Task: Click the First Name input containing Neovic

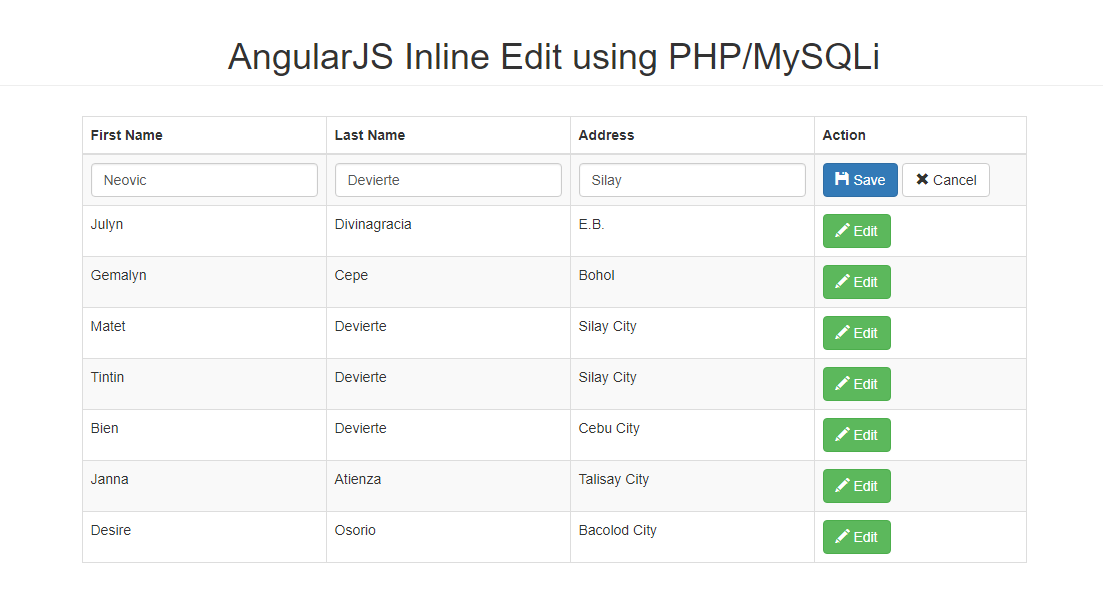Action: tap(204, 180)
